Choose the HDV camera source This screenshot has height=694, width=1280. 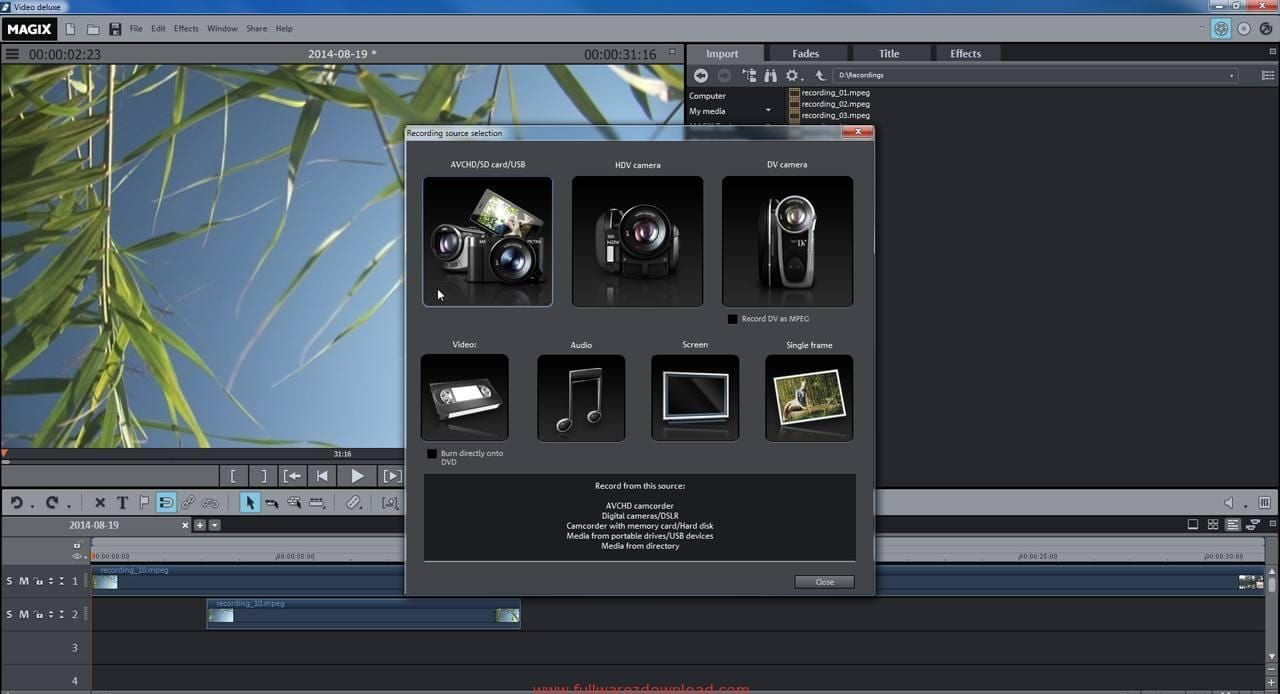[x=637, y=241]
